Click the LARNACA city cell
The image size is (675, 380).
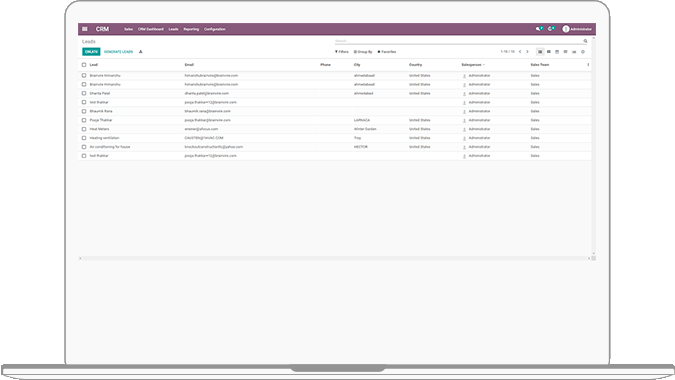pyautogui.click(x=362, y=120)
